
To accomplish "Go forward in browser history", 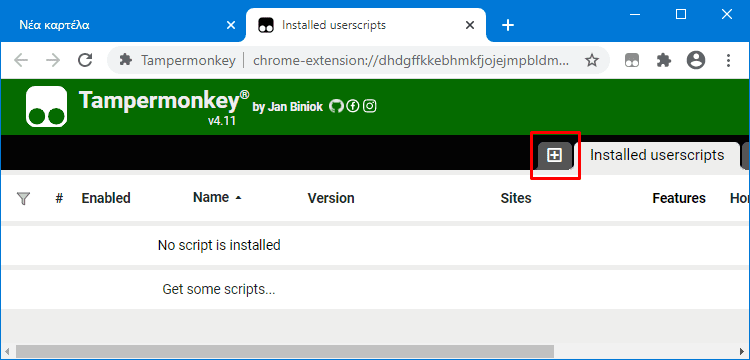I will [x=53, y=60].
